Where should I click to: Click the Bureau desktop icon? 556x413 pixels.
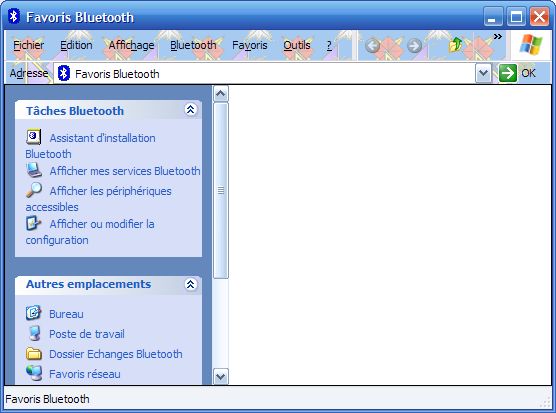coord(34,313)
